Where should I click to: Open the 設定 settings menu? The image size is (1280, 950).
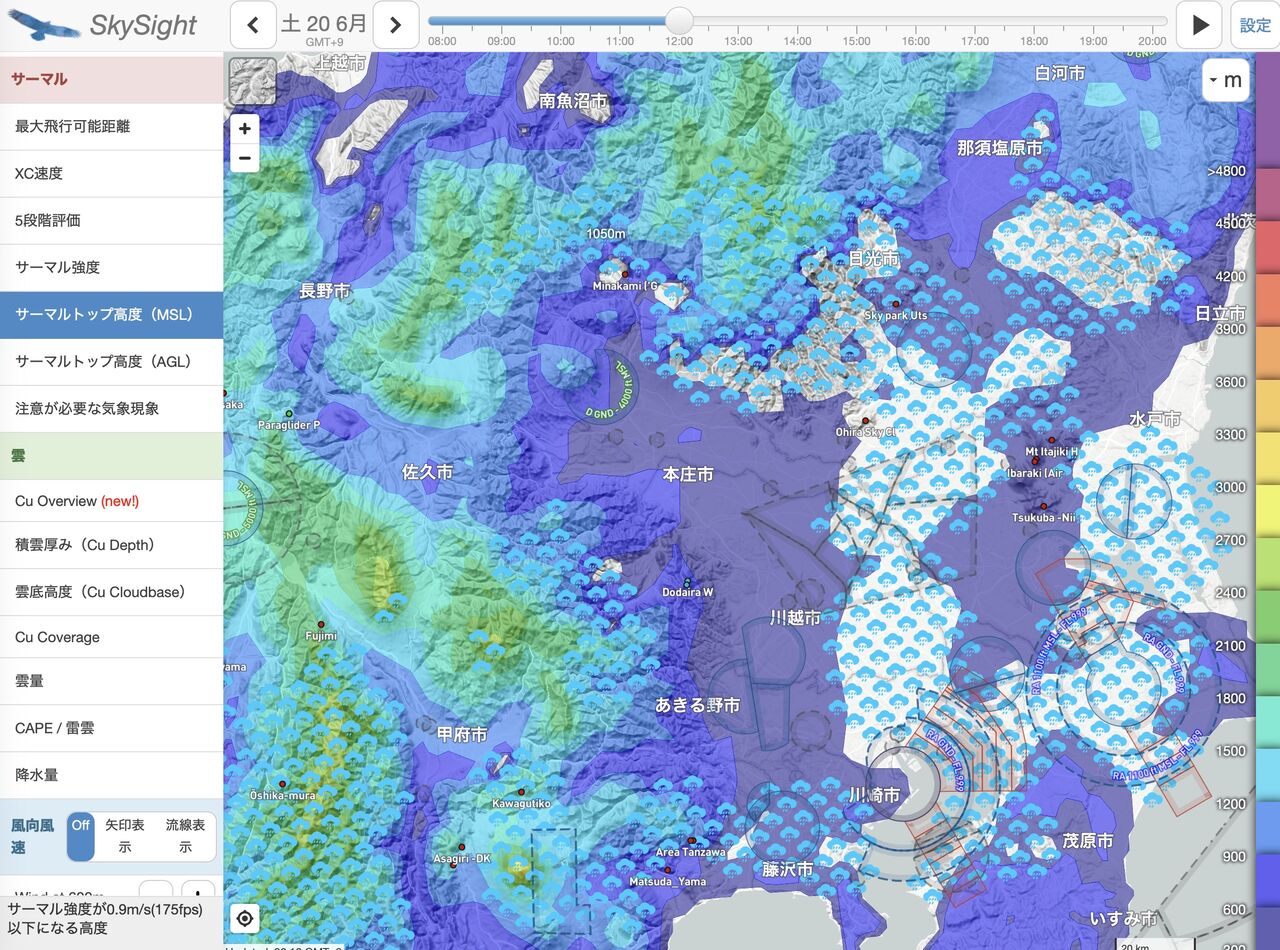click(x=1255, y=25)
